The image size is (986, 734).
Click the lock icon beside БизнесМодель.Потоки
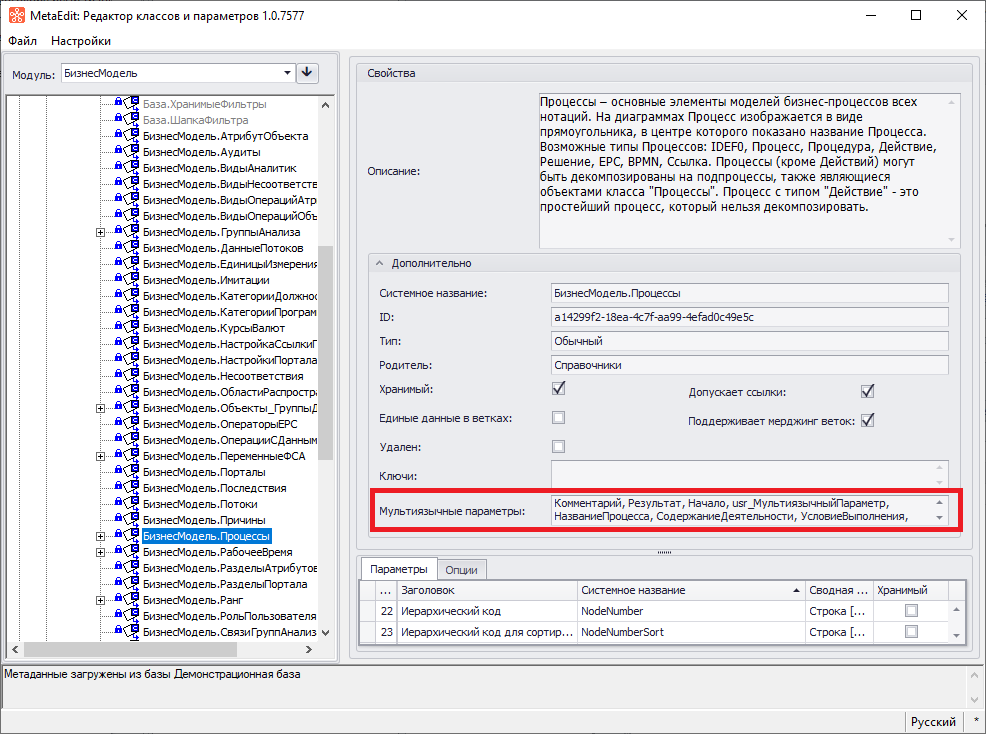tap(118, 504)
